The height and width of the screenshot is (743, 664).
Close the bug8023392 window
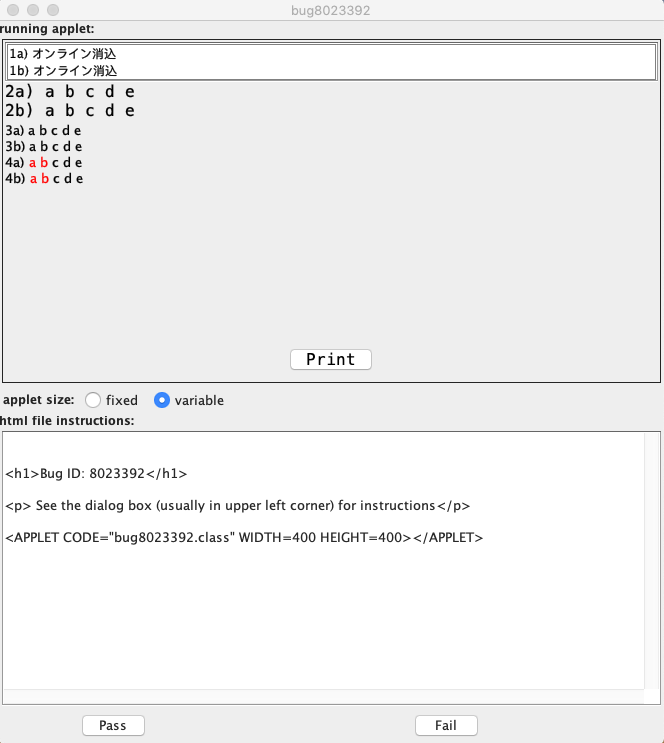[13, 9]
